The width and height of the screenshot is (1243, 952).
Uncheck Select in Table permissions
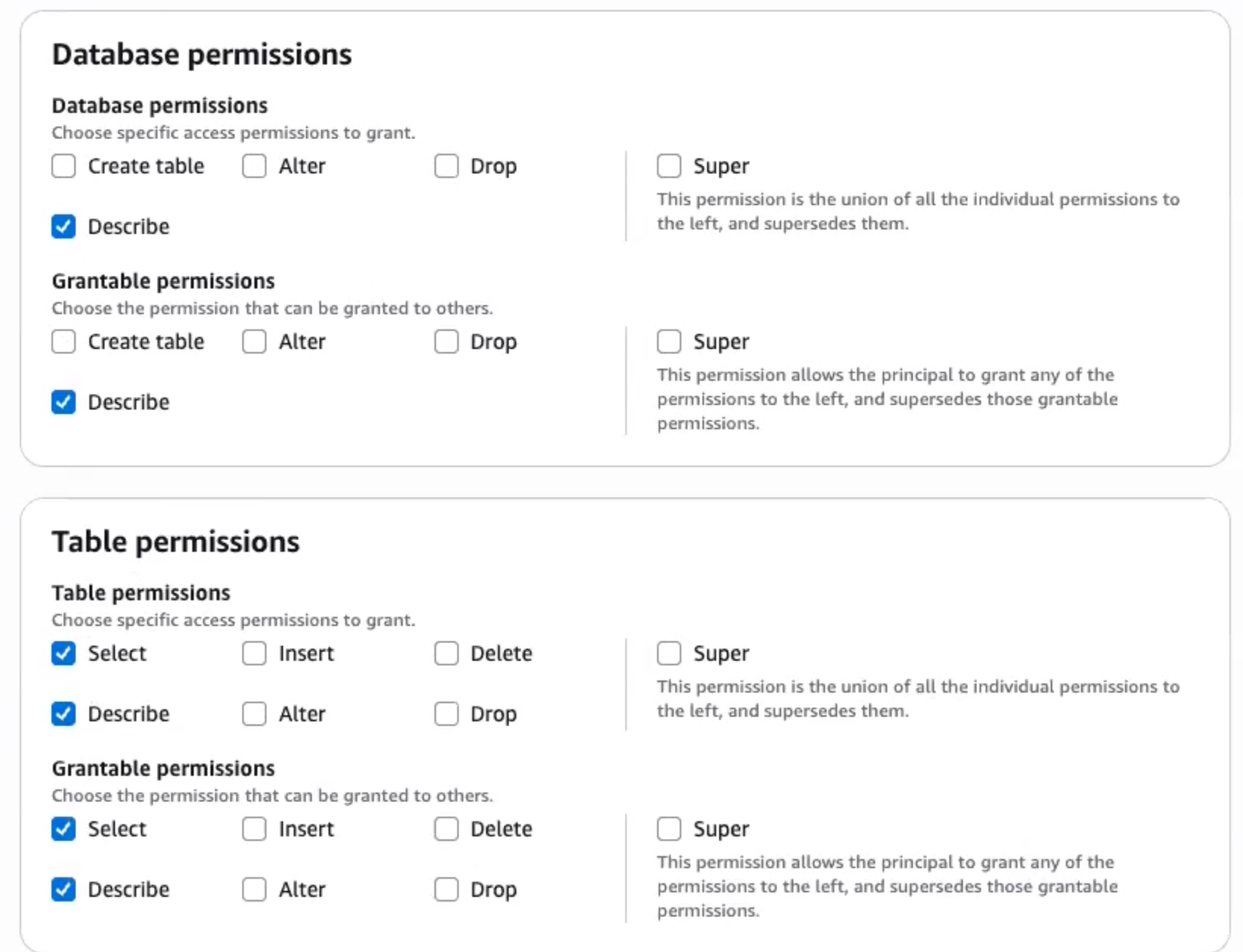click(x=64, y=653)
